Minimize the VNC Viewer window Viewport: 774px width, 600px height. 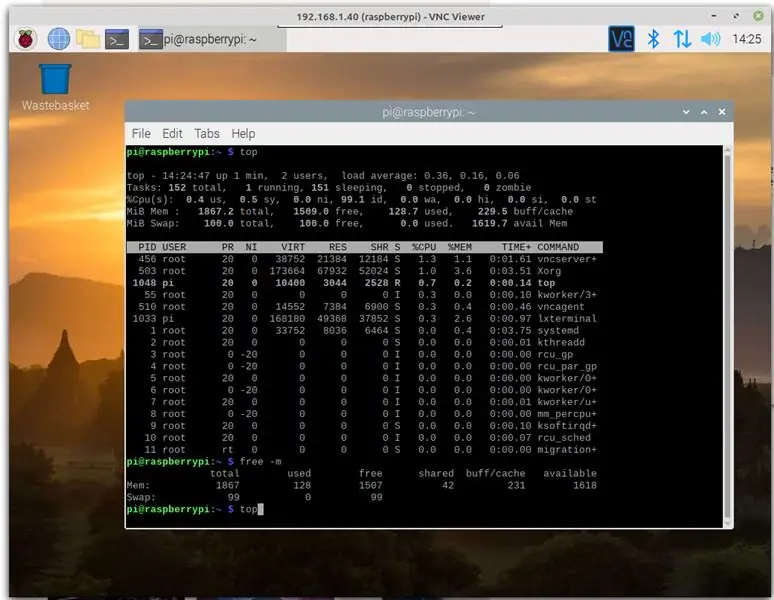pyautogui.click(x=714, y=16)
